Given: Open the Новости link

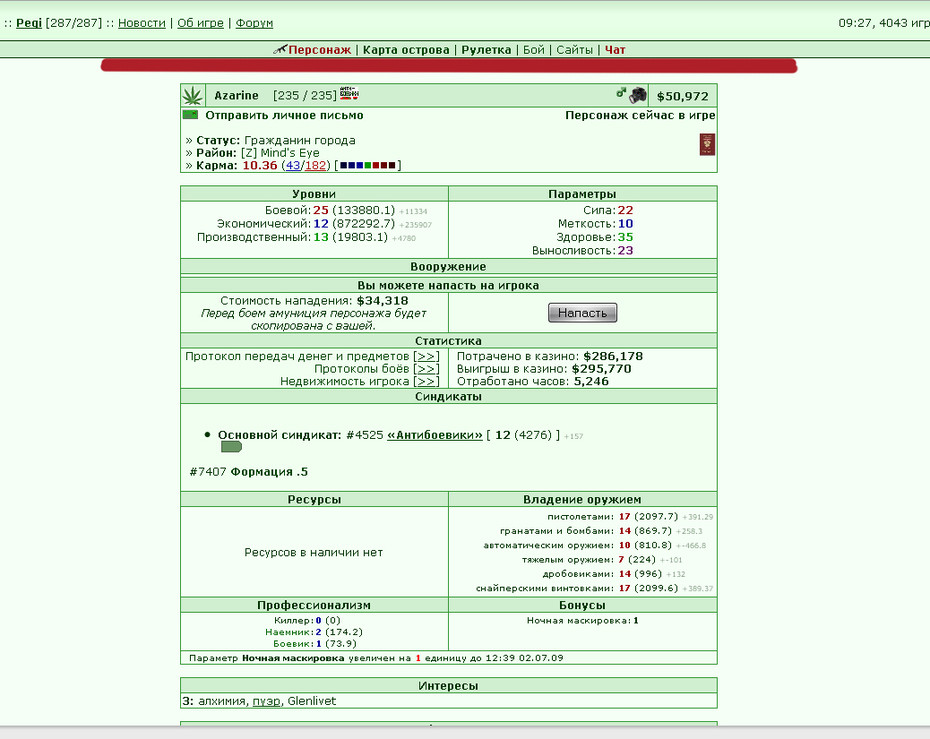Looking at the screenshot, I should click(x=142, y=23).
